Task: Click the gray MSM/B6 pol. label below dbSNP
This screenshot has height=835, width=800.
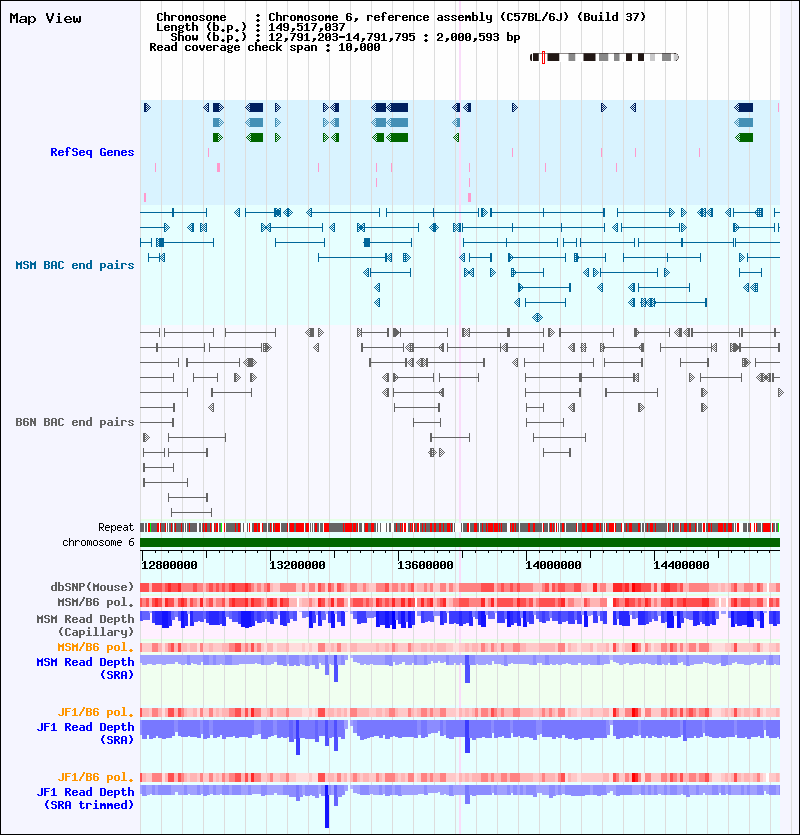Action: click(x=96, y=602)
